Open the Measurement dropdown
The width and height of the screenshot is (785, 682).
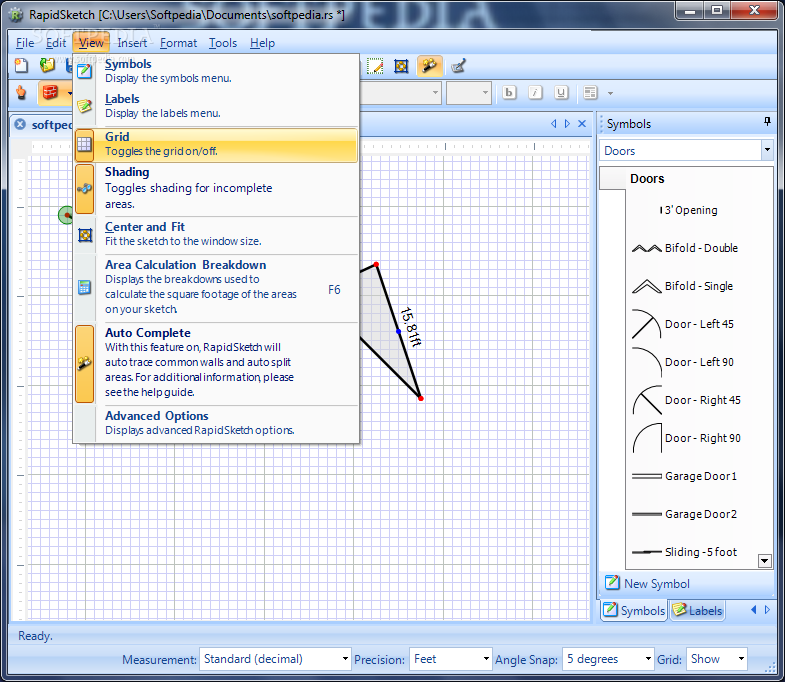coord(275,659)
